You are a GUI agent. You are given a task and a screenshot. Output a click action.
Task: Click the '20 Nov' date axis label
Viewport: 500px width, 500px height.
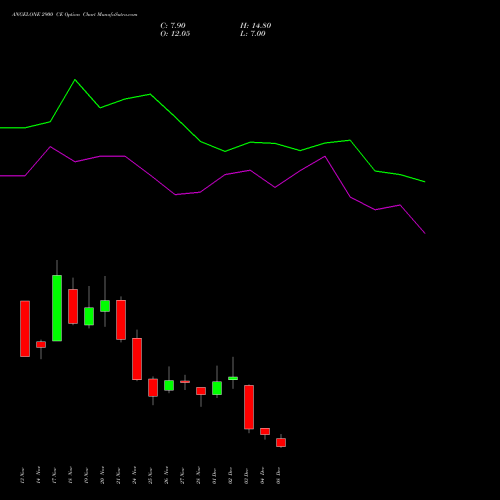102,475
